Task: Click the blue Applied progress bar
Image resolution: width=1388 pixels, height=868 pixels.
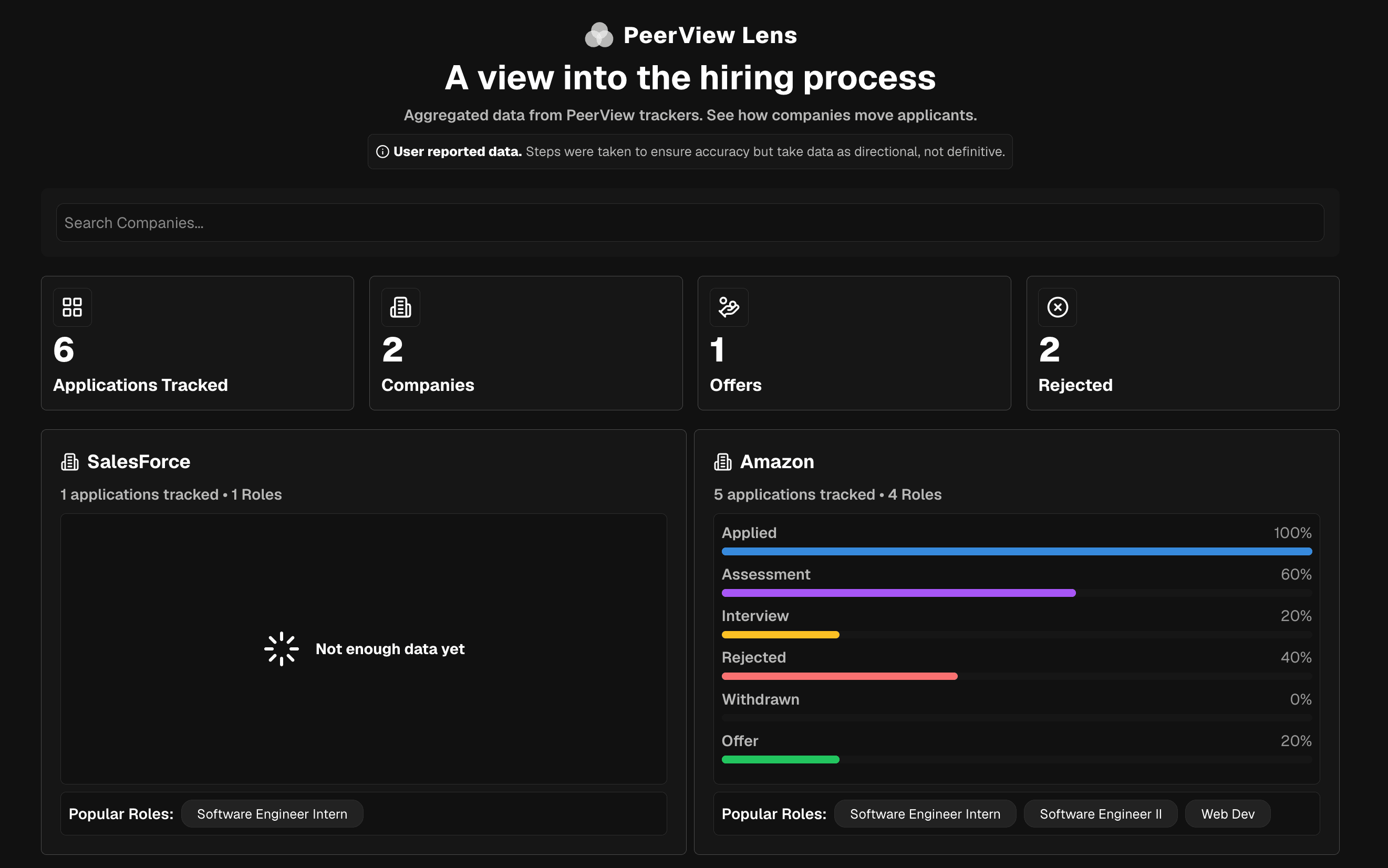Action: [1017, 552]
